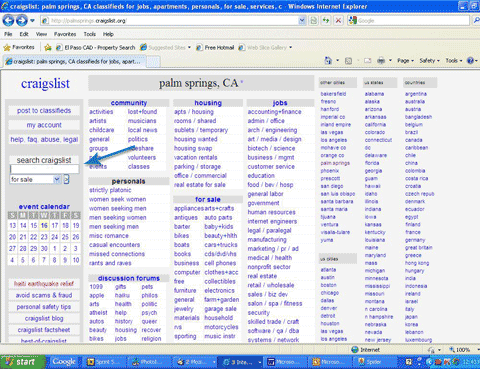
Task: Open accounting+finance jobs category
Action: pos(274,112)
